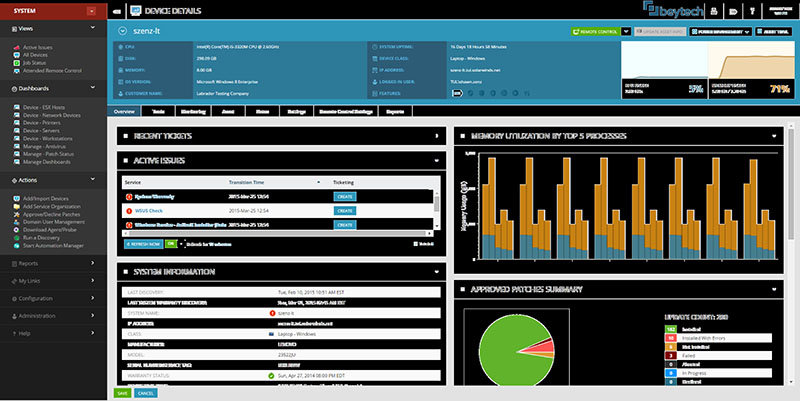This screenshot has height=401, width=800.
Task: Collapse the Recent Tickets panel square toggle
Action: click(124, 136)
